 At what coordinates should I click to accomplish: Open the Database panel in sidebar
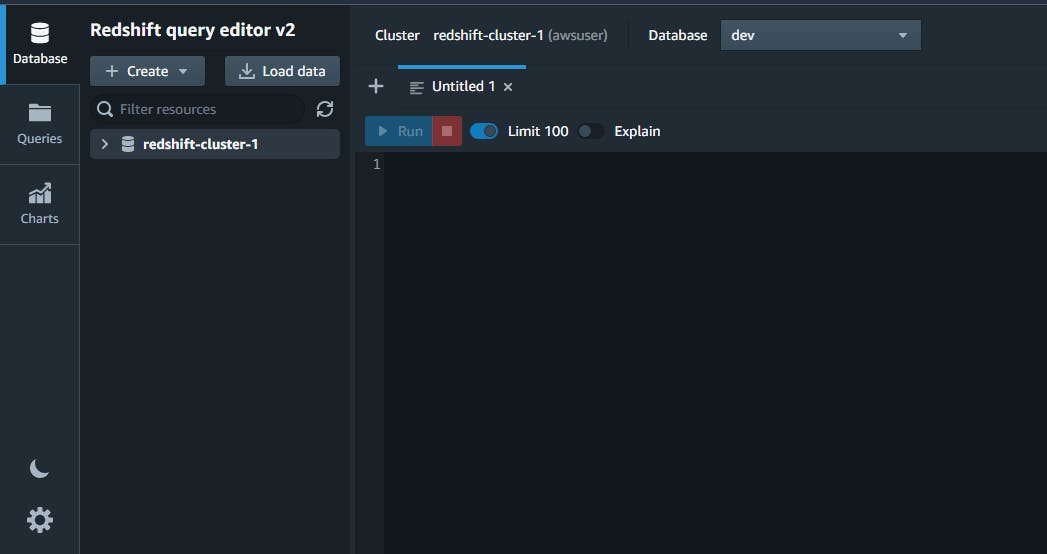(x=39, y=44)
